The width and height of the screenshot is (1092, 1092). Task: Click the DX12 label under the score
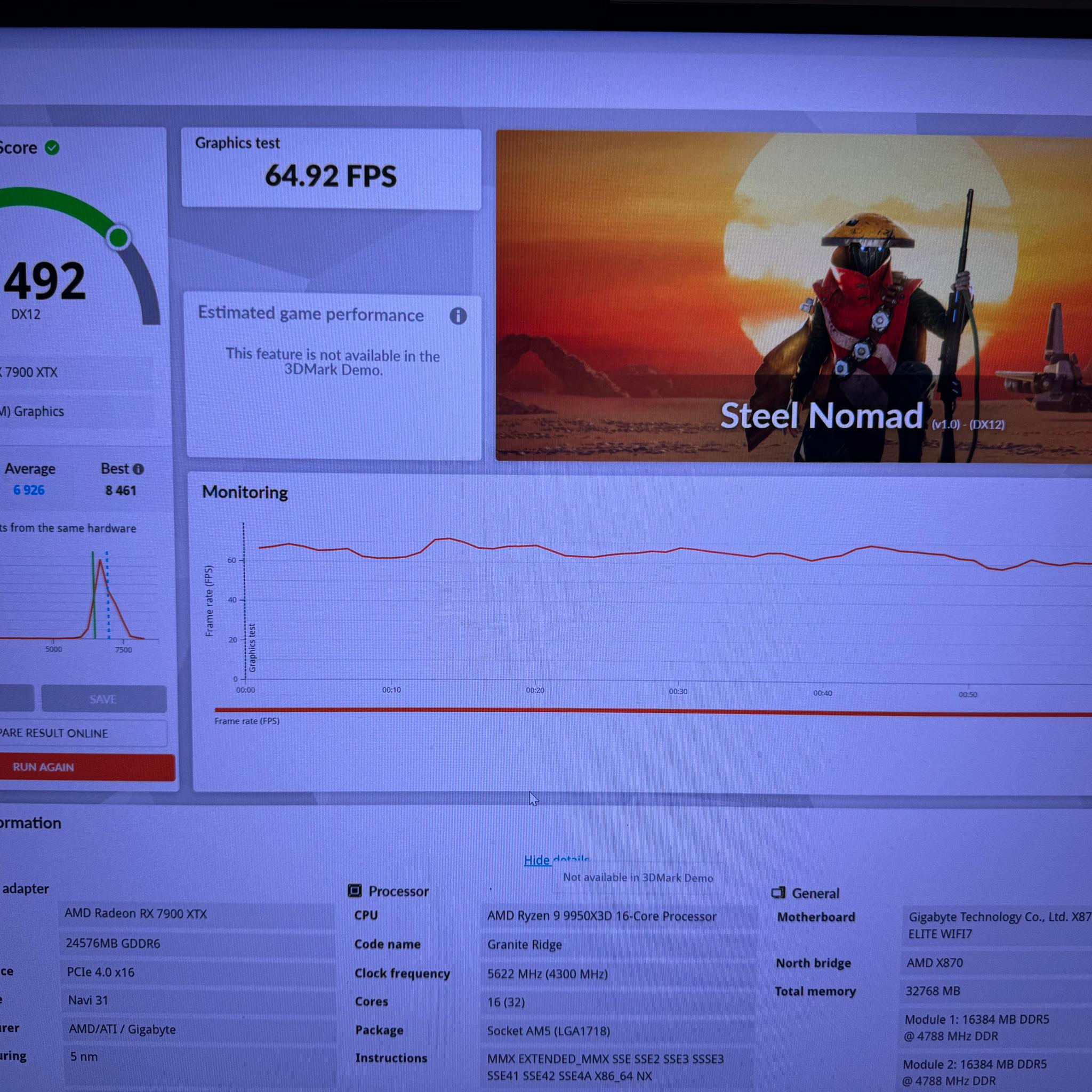(x=26, y=314)
